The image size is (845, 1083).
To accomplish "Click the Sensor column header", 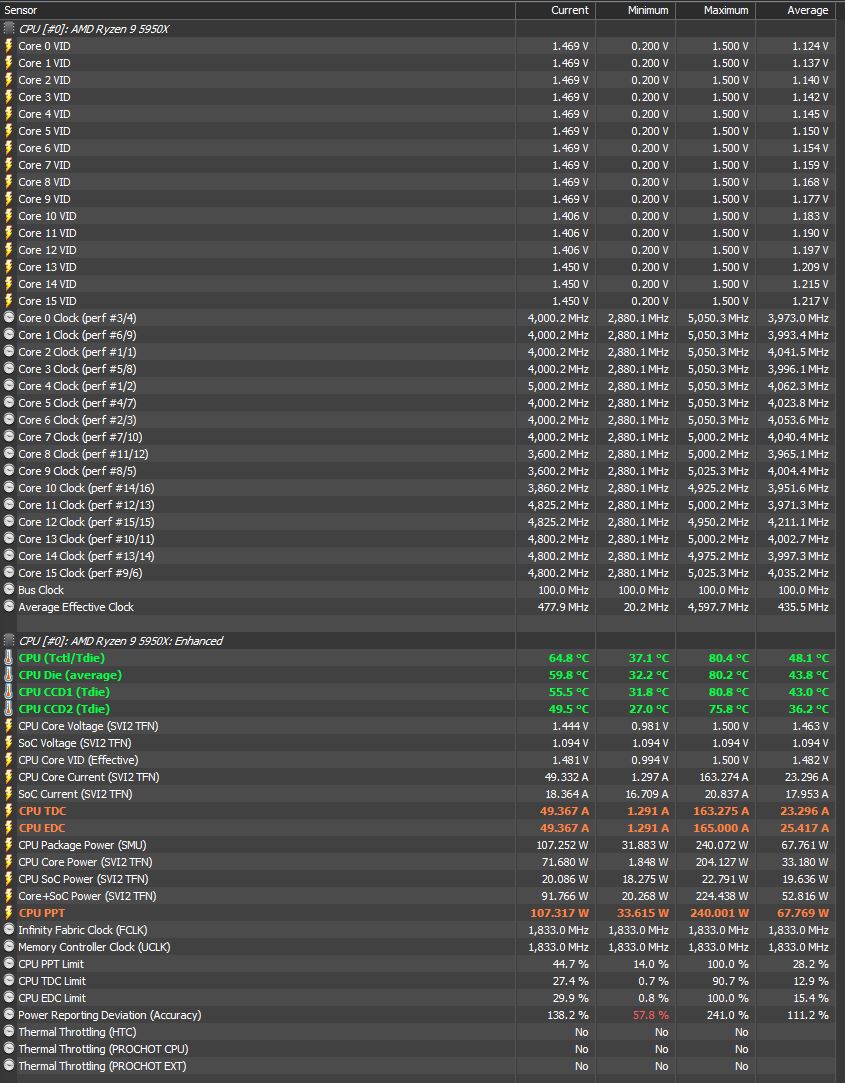I will 258,10.
